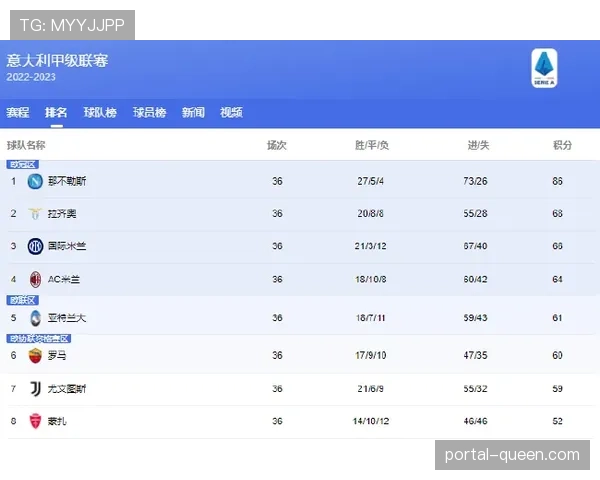Click Inter's goals 67/40
Image resolution: width=600 pixels, height=480 pixels.
[x=475, y=246]
